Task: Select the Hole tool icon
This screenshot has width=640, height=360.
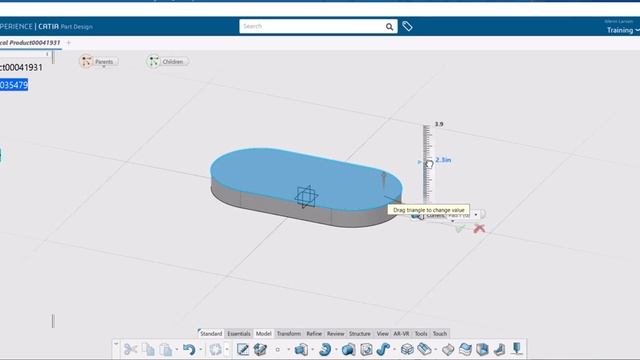Action: (x=366, y=349)
